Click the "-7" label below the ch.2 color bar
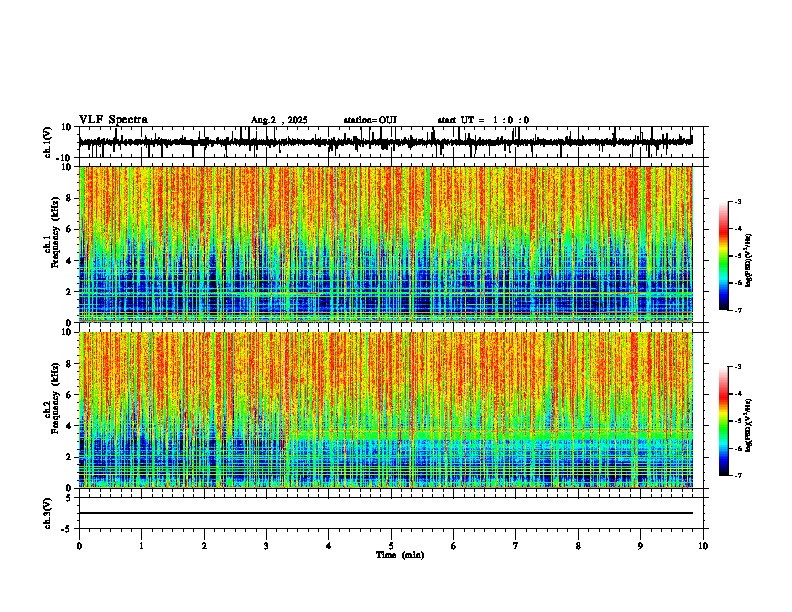 point(737,476)
